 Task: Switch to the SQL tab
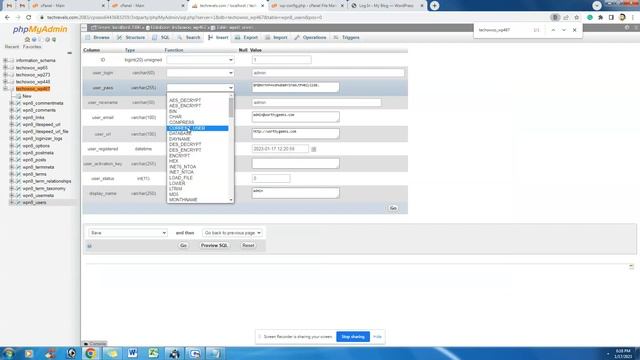tap(161, 38)
